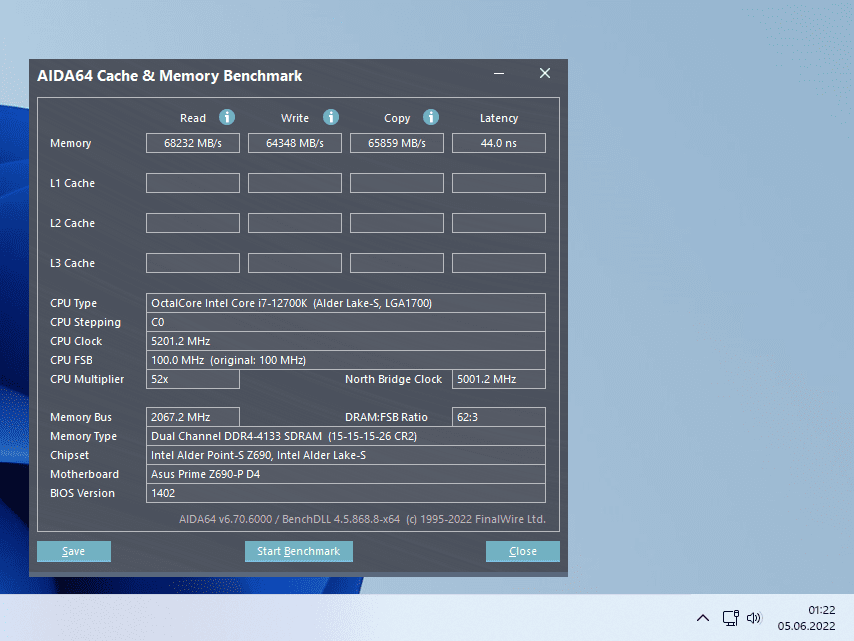Open the volume tray icon
This screenshot has height=641, width=854.
pos(754,618)
